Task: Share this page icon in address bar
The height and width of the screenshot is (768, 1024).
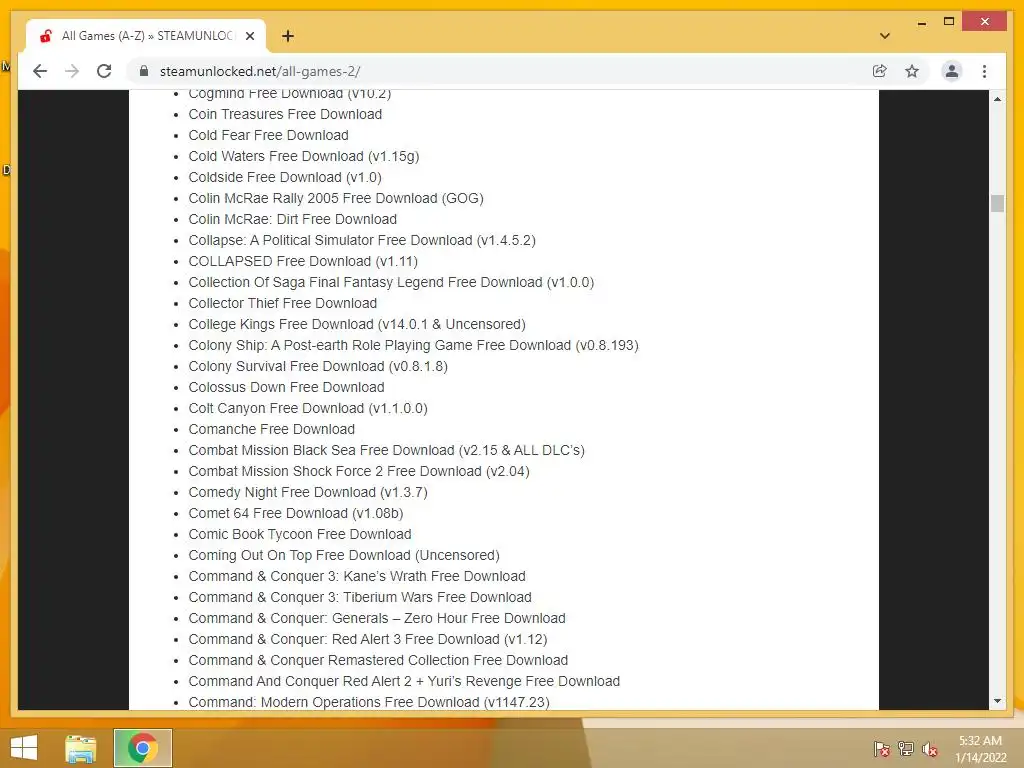Action: (880, 71)
